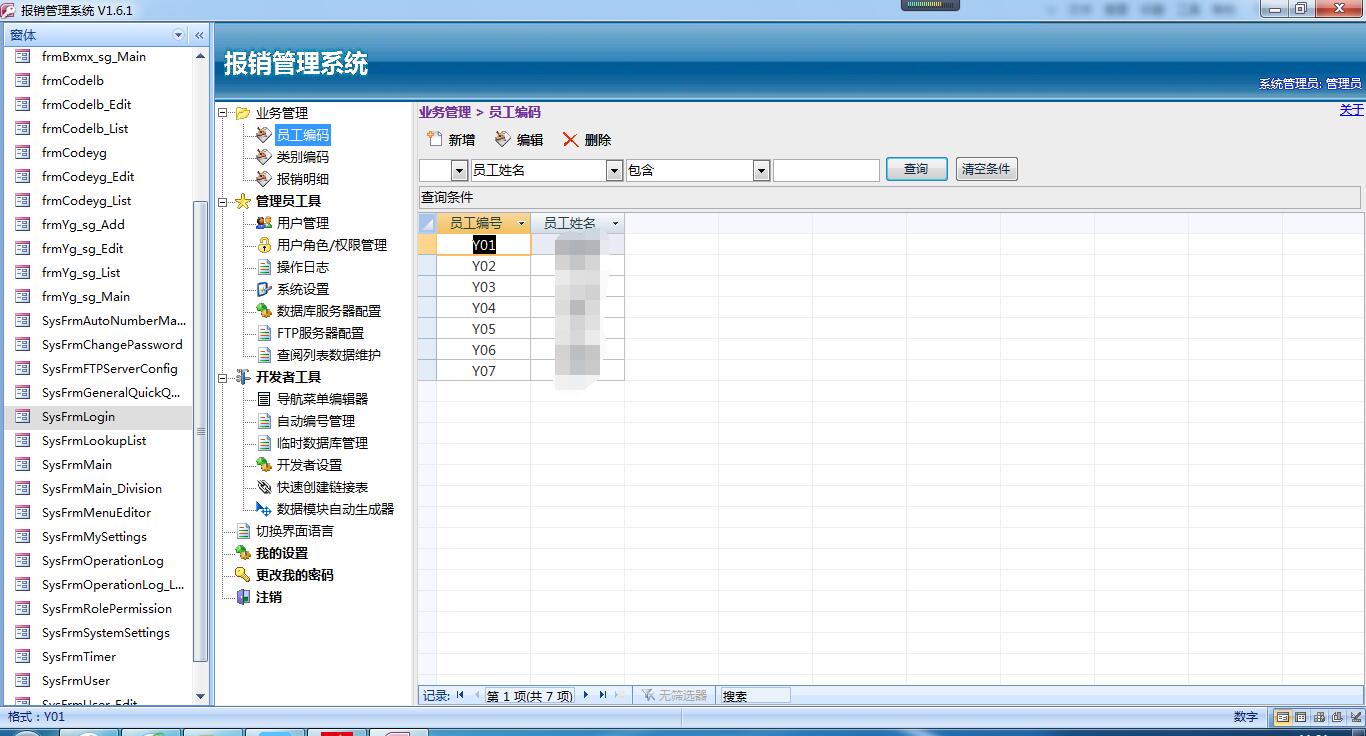Select the Y07 cell
Screen dimensions: 1366x736
484,371
